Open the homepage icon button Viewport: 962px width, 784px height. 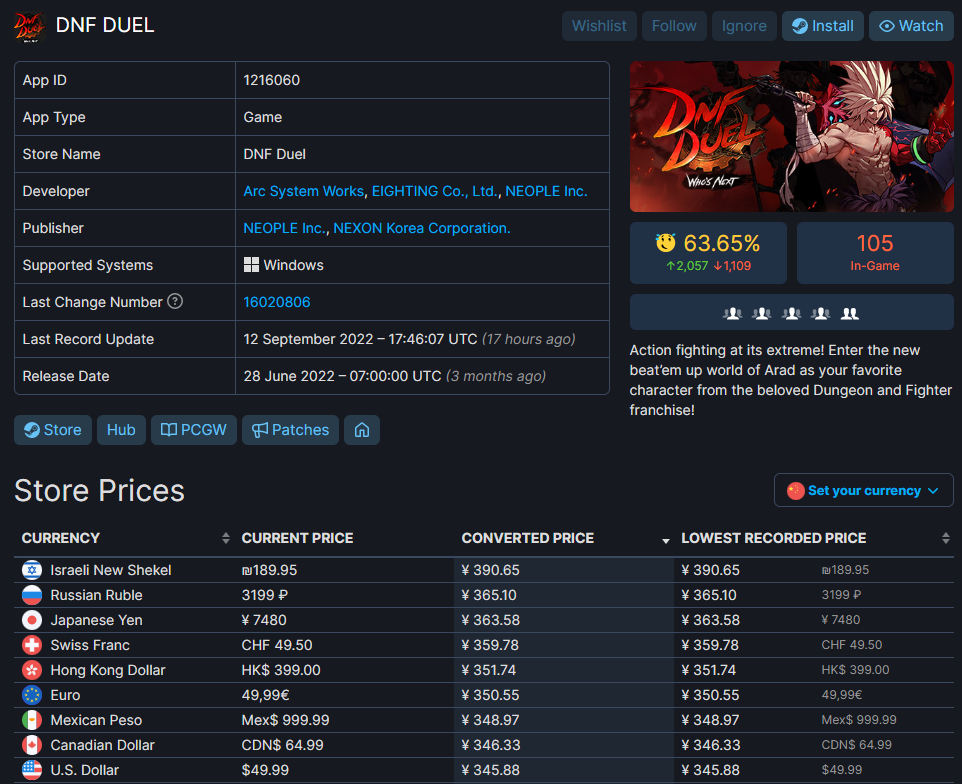point(362,430)
